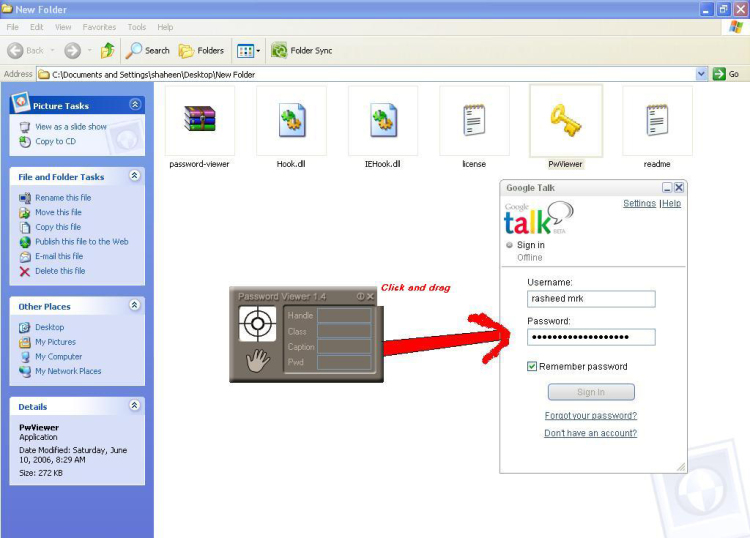
Task: Open Google Talk Settings link
Action: 640,203
